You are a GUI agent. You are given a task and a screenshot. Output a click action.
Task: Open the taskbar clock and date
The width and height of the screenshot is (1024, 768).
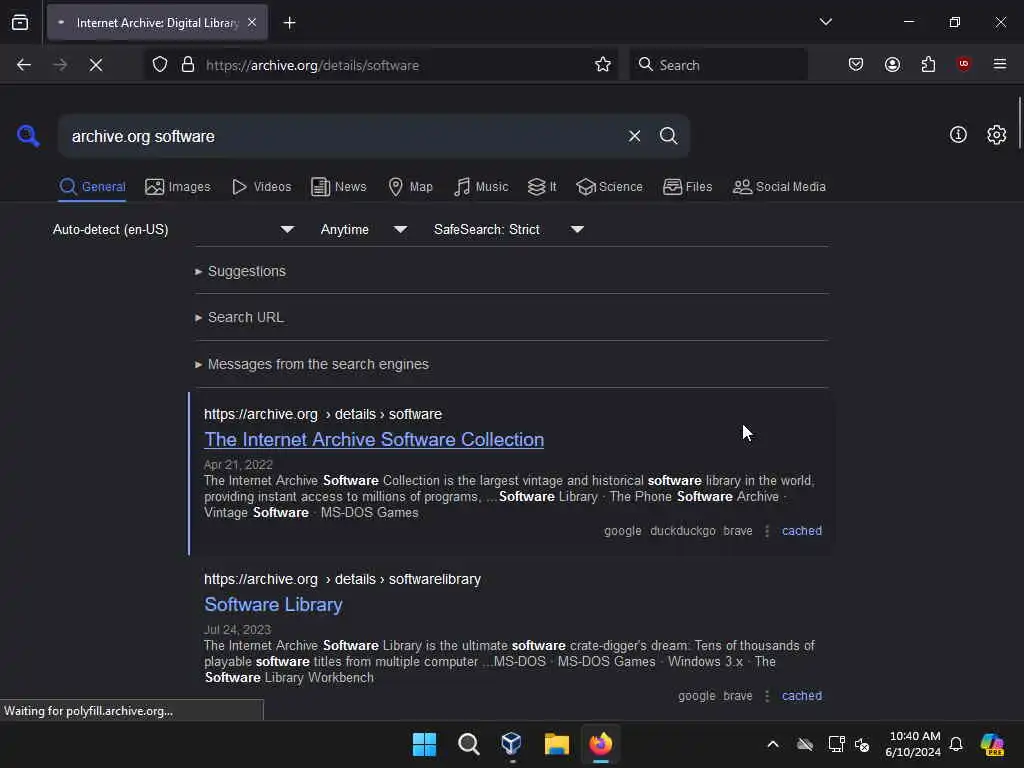pos(913,744)
